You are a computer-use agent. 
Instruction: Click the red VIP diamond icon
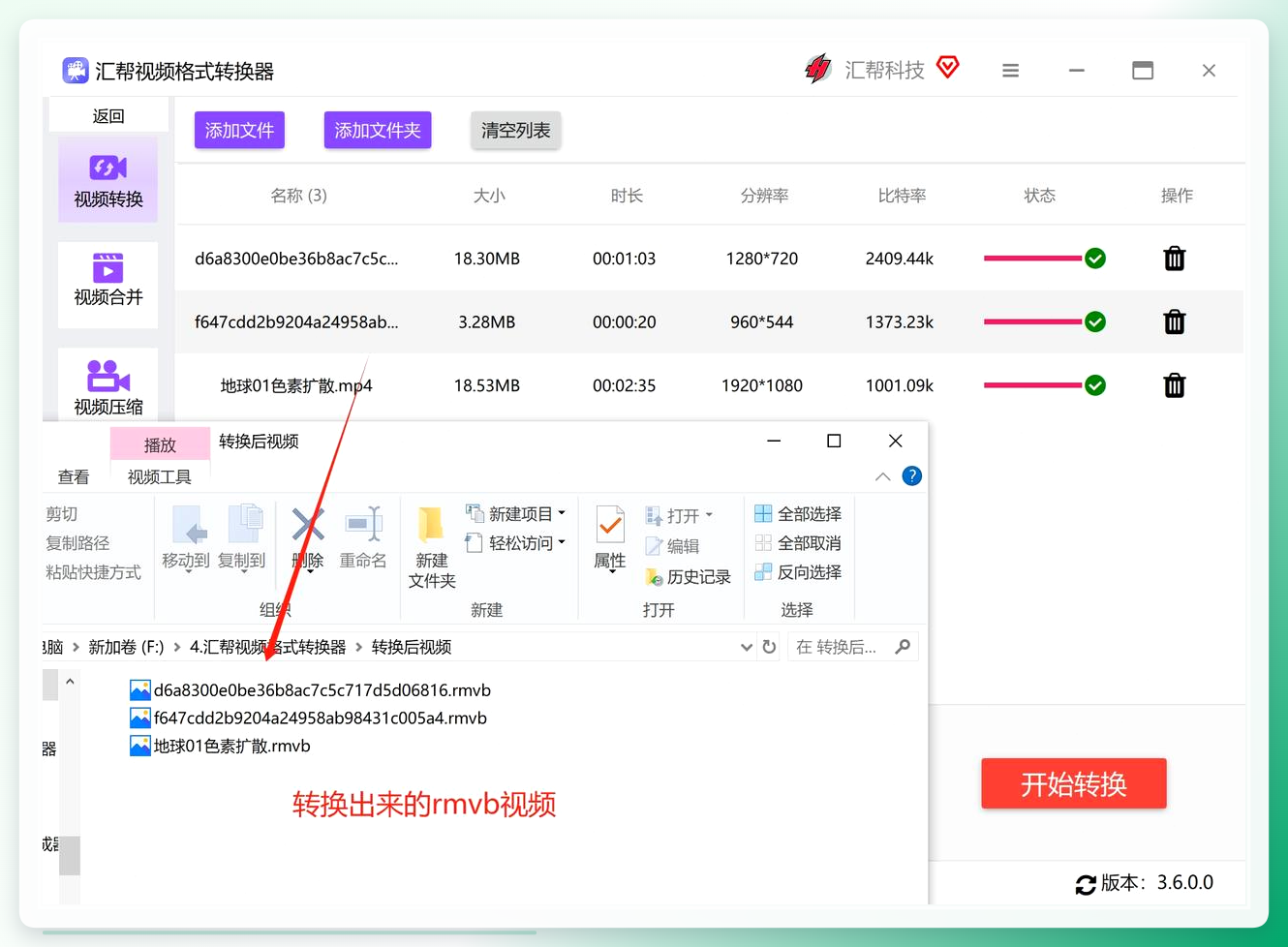(948, 67)
